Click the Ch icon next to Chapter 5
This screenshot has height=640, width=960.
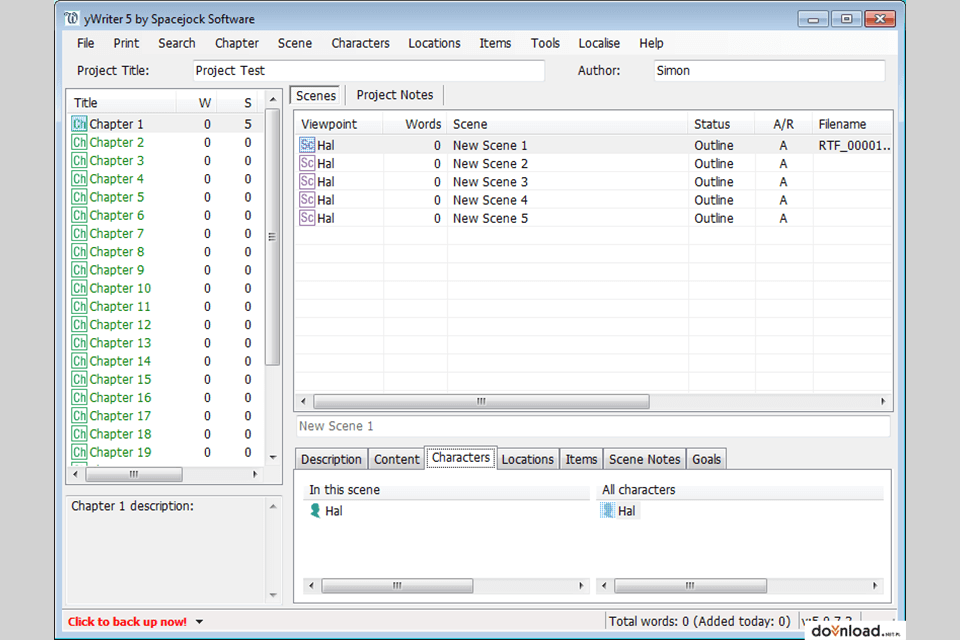[79, 197]
